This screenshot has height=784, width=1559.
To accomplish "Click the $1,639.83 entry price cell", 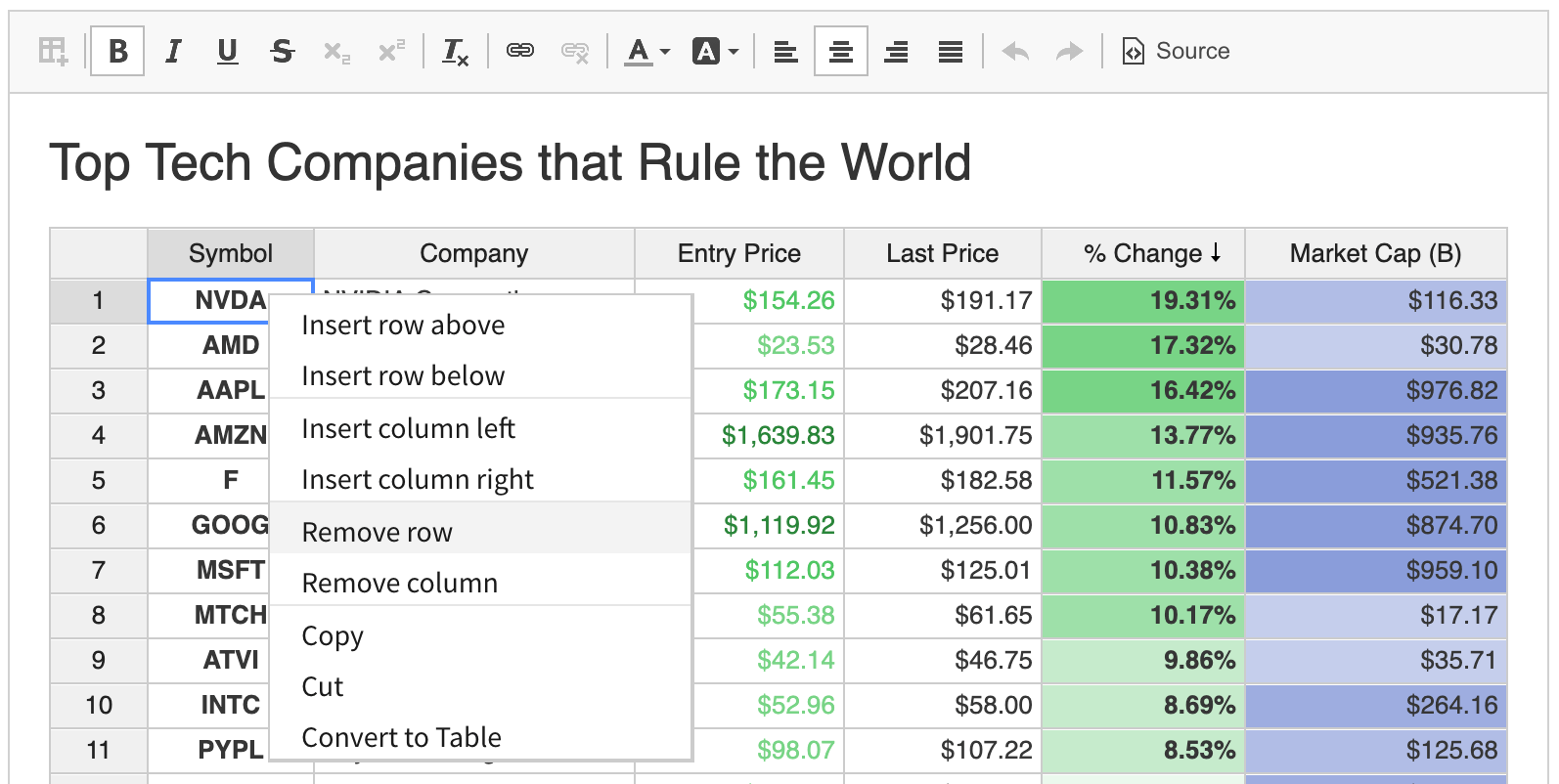I will pyautogui.click(x=769, y=435).
